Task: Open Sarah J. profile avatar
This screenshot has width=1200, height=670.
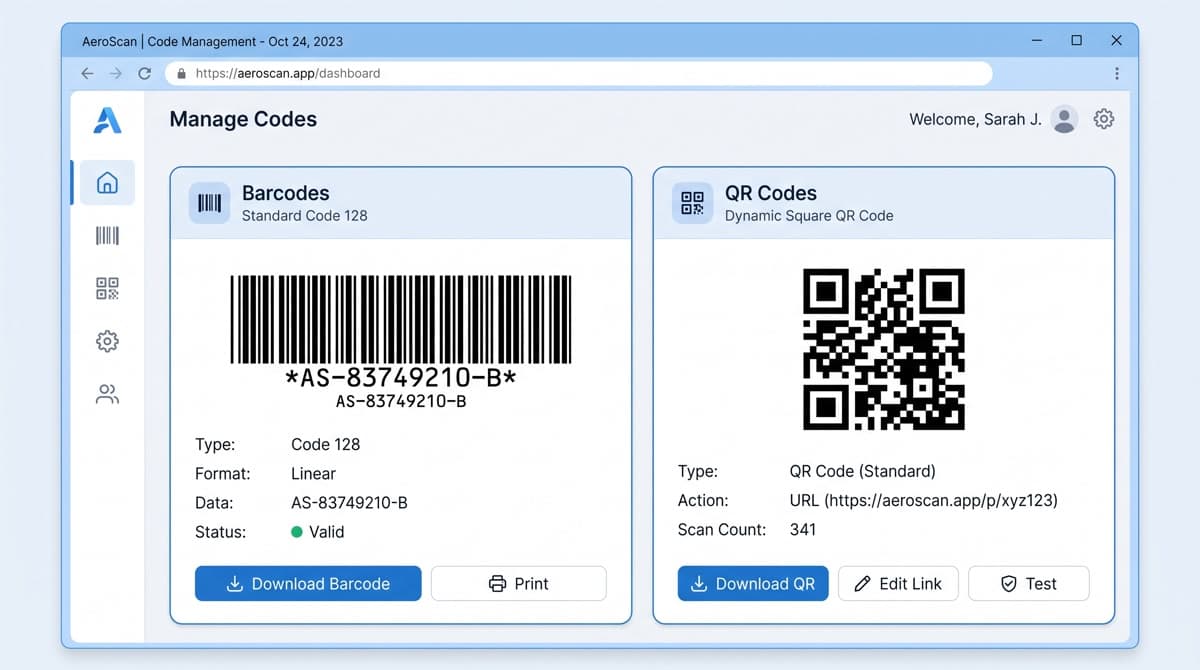Action: point(1065,119)
